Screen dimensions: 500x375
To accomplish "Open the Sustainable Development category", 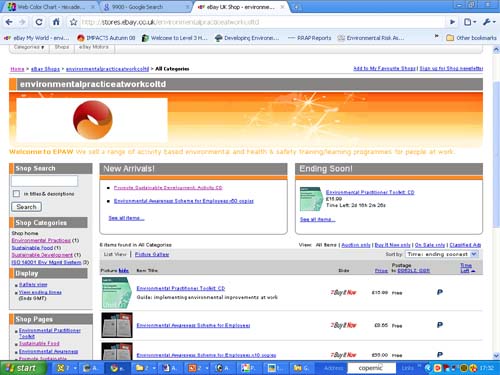I will [42, 255].
